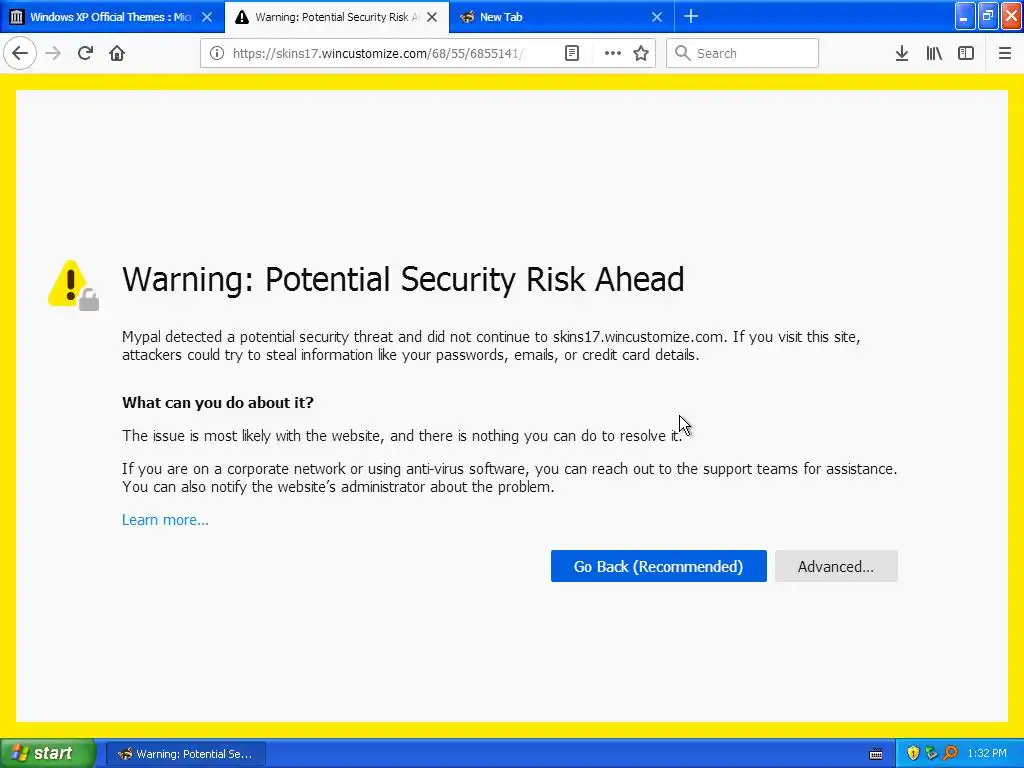
Task: Reload the current page
Action: (x=86, y=53)
